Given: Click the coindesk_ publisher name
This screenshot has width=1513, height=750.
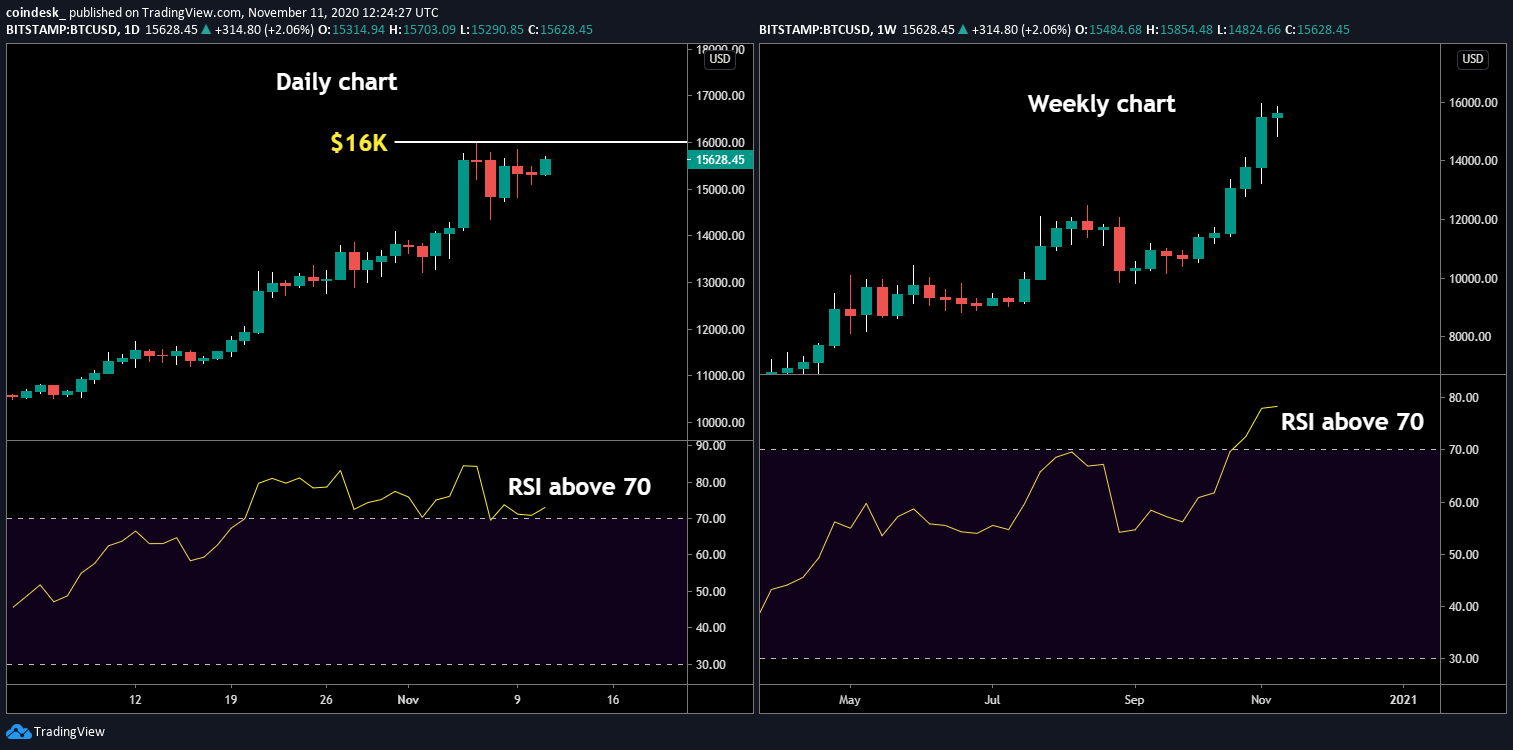Looking at the screenshot, I should pos(37,12).
